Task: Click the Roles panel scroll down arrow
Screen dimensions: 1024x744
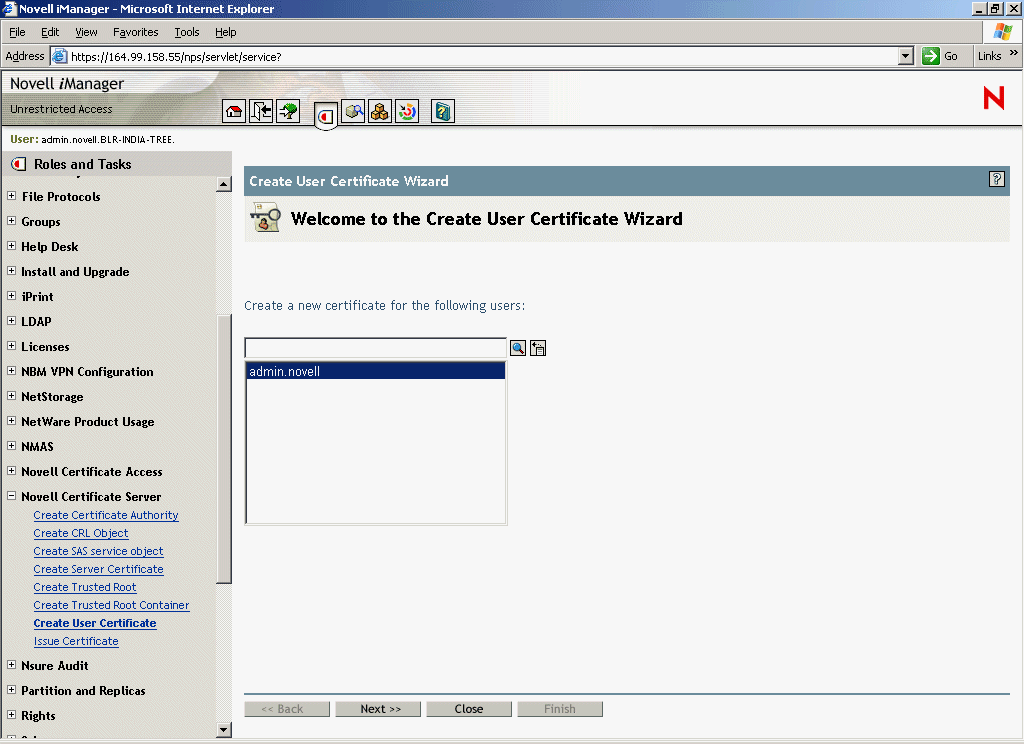Action: click(x=223, y=730)
